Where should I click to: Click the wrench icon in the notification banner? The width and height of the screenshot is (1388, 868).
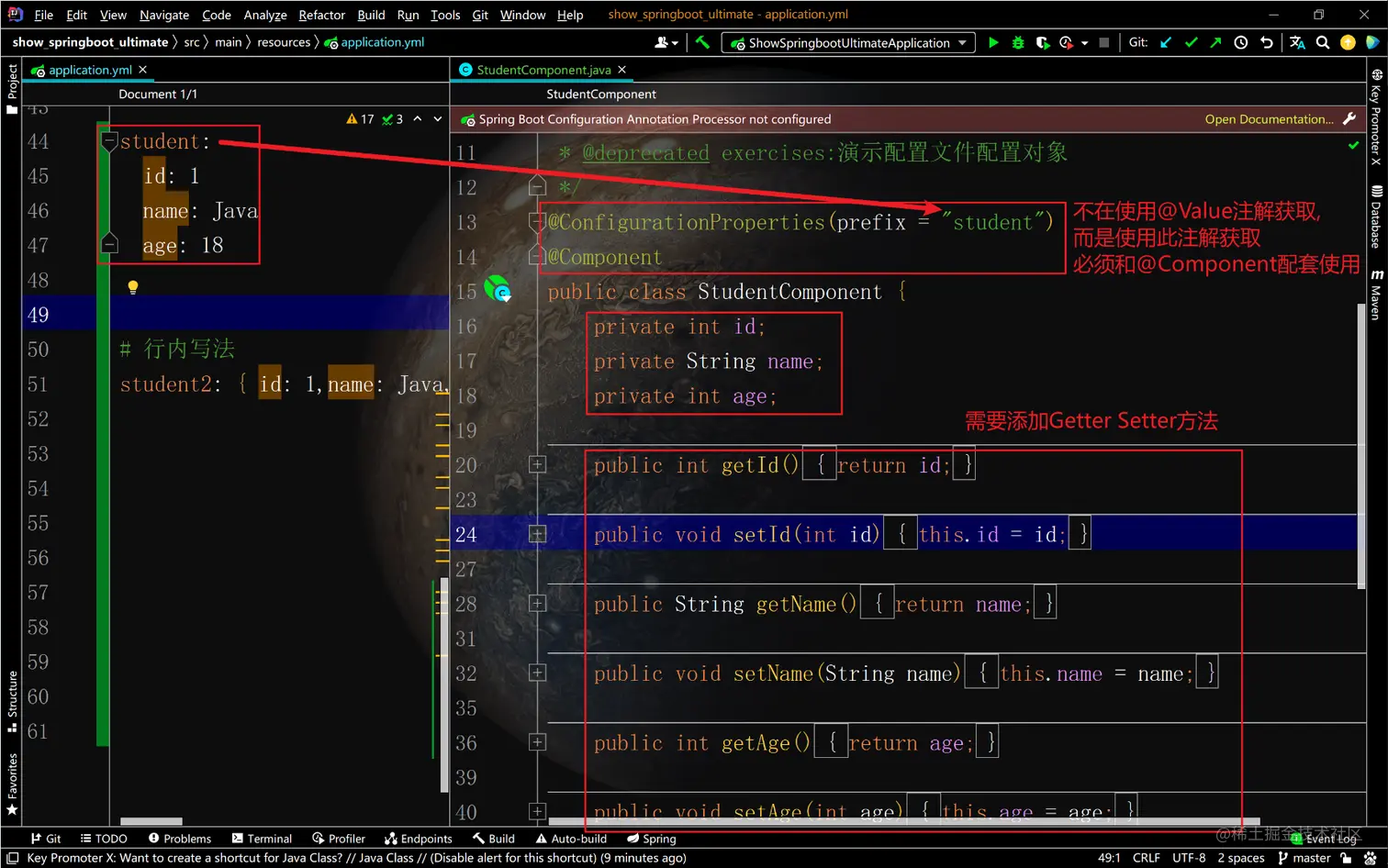click(1349, 119)
